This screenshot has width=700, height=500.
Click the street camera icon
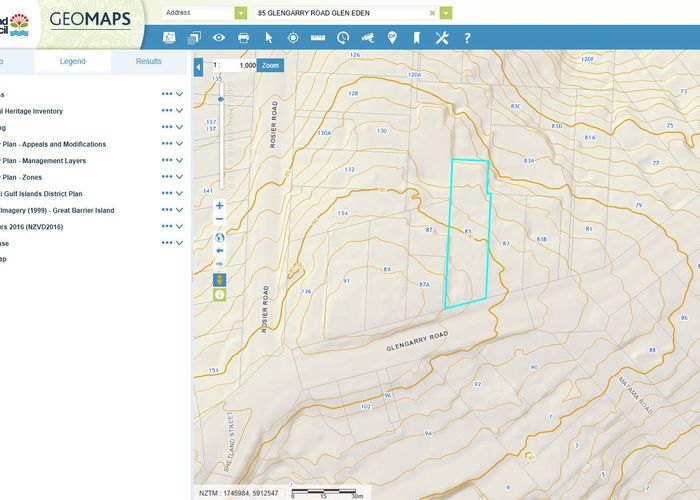[367, 38]
